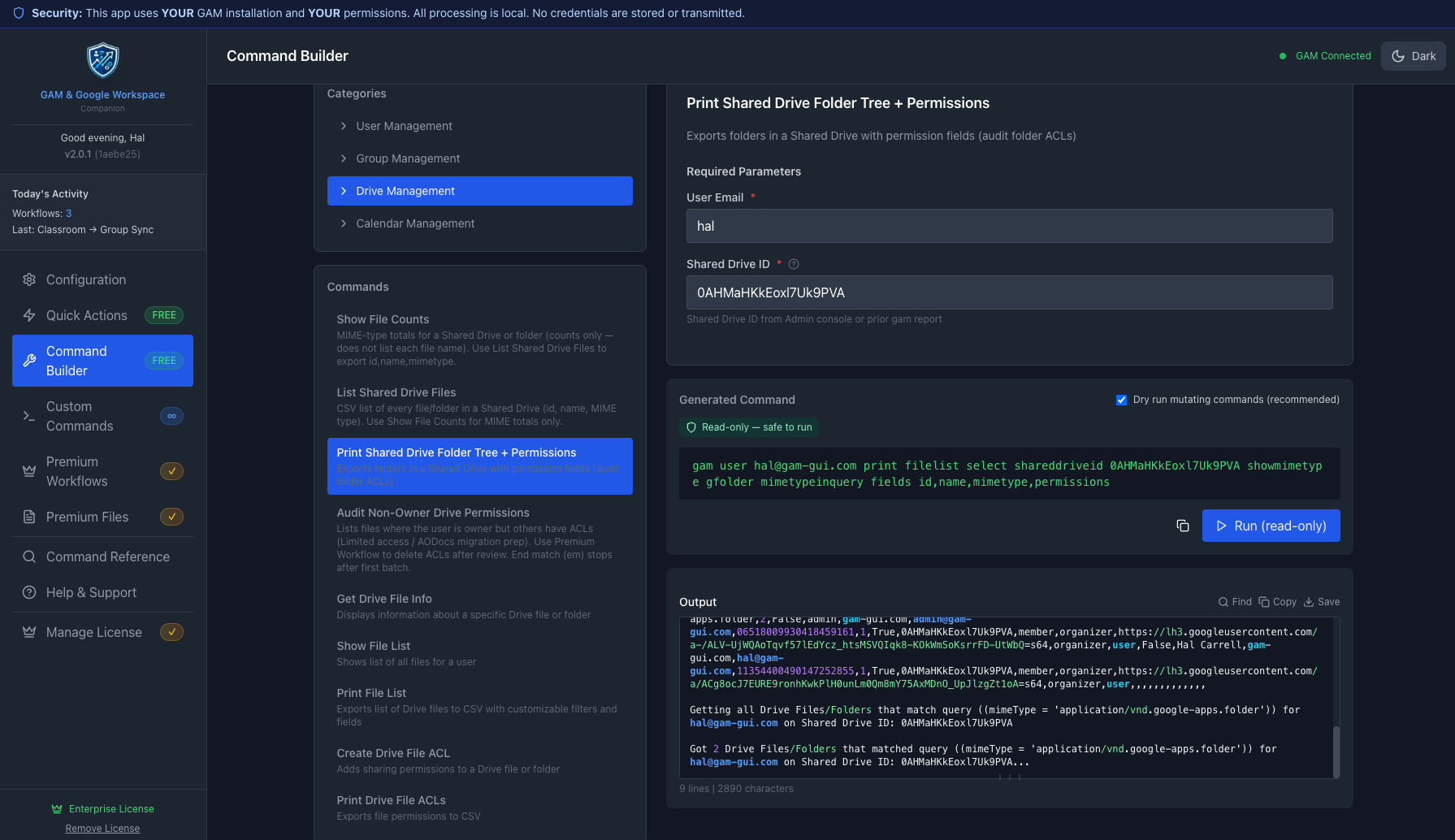
Task: Click the workflows count link 3
Action: pyautogui.click(x=69, y=214)
